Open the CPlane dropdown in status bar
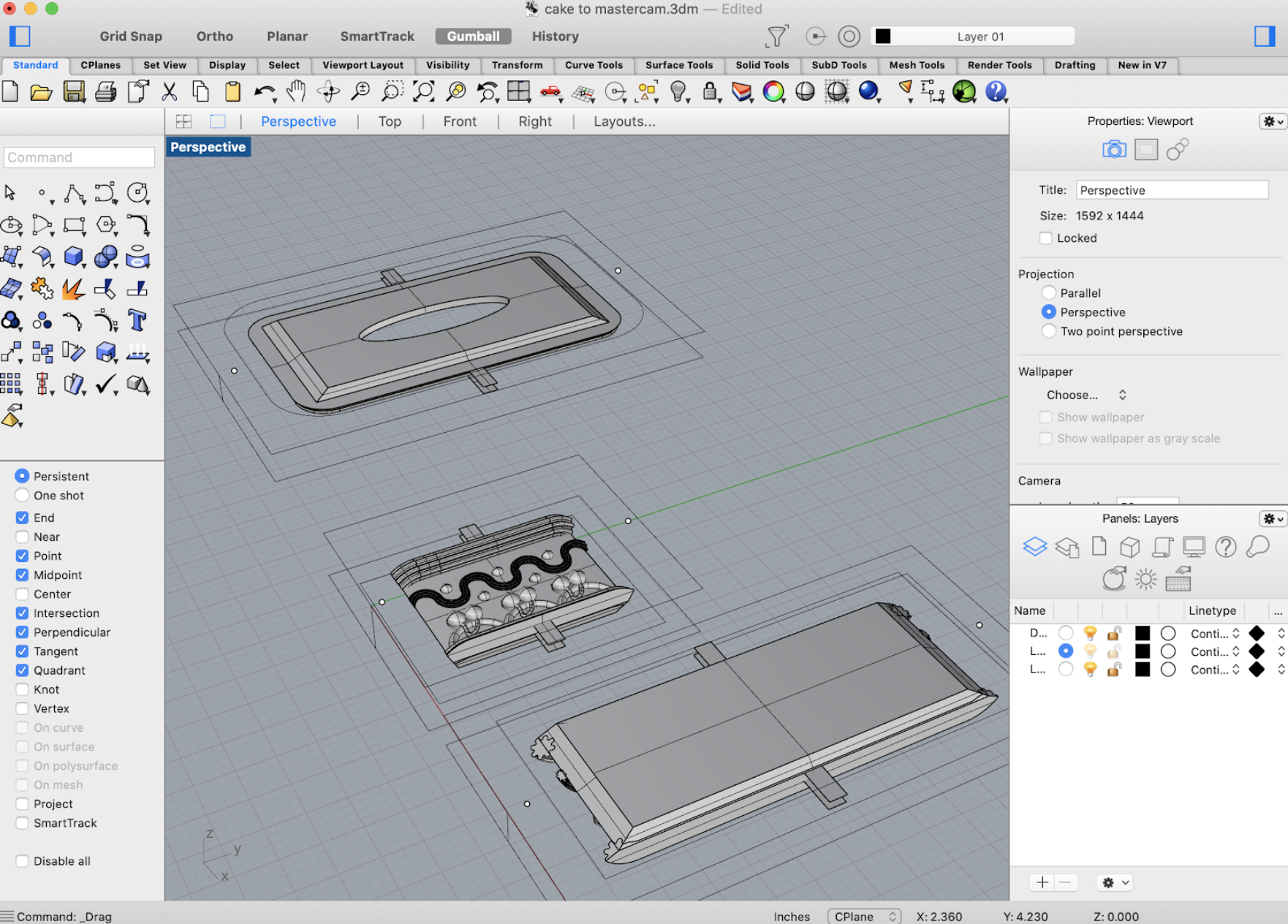This screenshot has height=924, width=1288. [x=863, y=916]
